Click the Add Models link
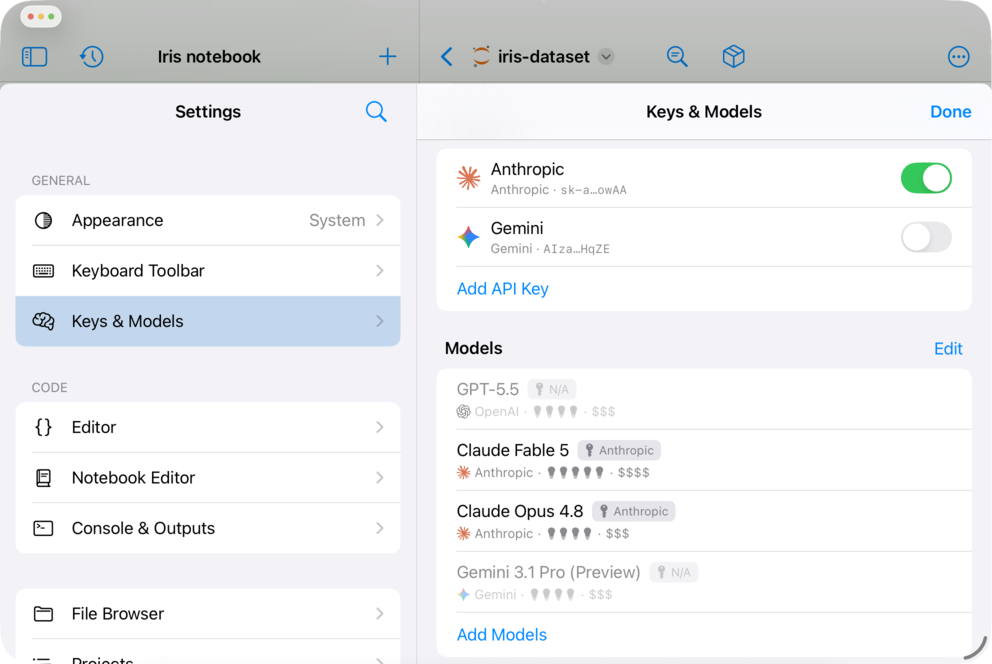The width and height of the screenshot is (992, 664). pyautogui.click(x=502, y=635)
